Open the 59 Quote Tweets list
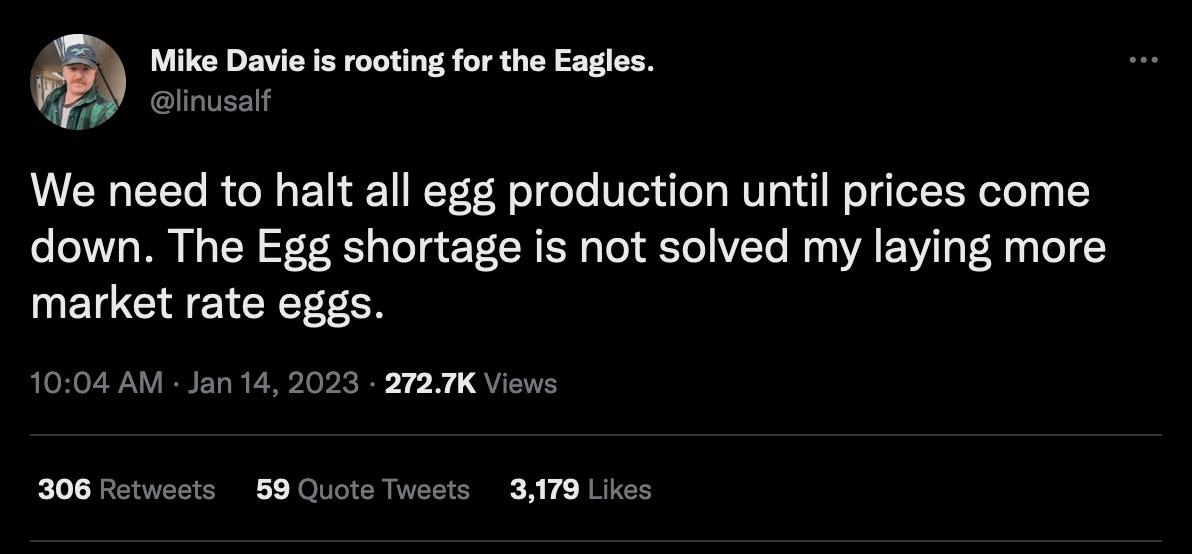Image resolution: width=1192 pixels, height=554 pixels. coord(362,489)
